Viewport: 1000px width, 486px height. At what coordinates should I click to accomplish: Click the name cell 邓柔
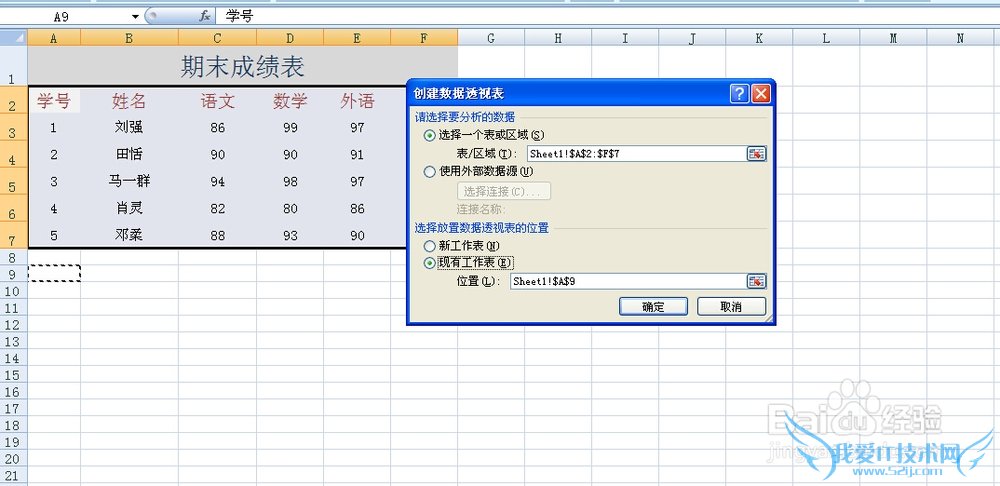pos(129,235)
